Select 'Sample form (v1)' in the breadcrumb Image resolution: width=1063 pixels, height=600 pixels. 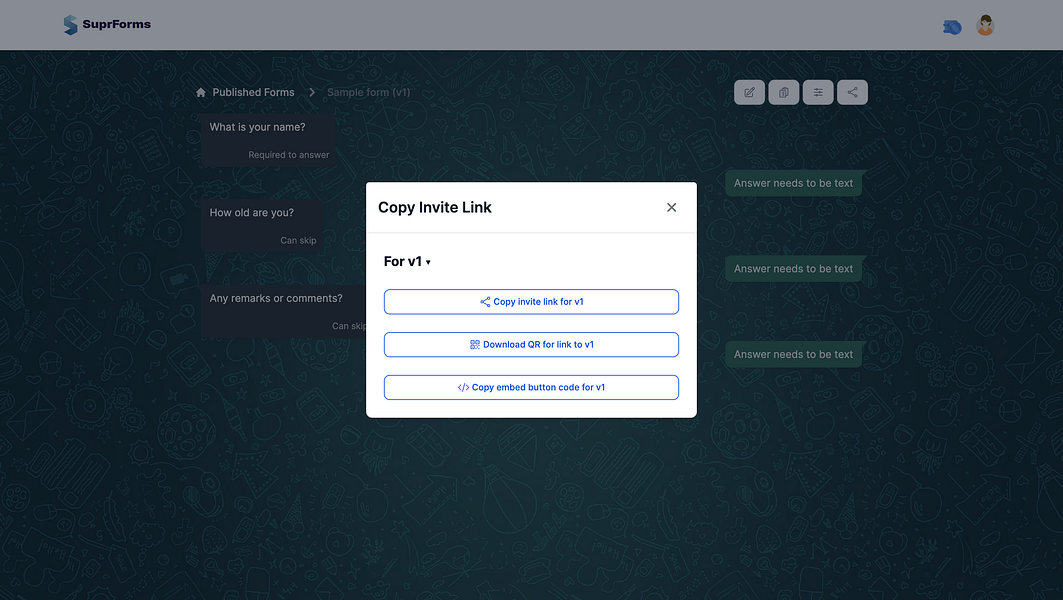click(368, 92)
